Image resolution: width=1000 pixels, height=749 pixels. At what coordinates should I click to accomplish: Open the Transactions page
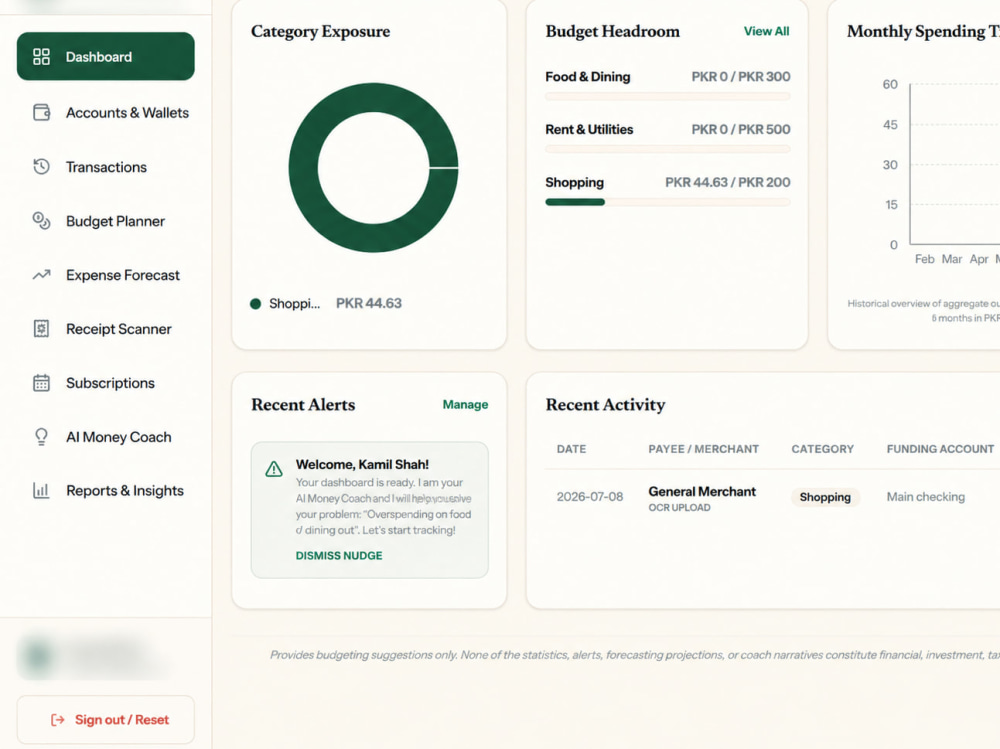coord(106,167)
